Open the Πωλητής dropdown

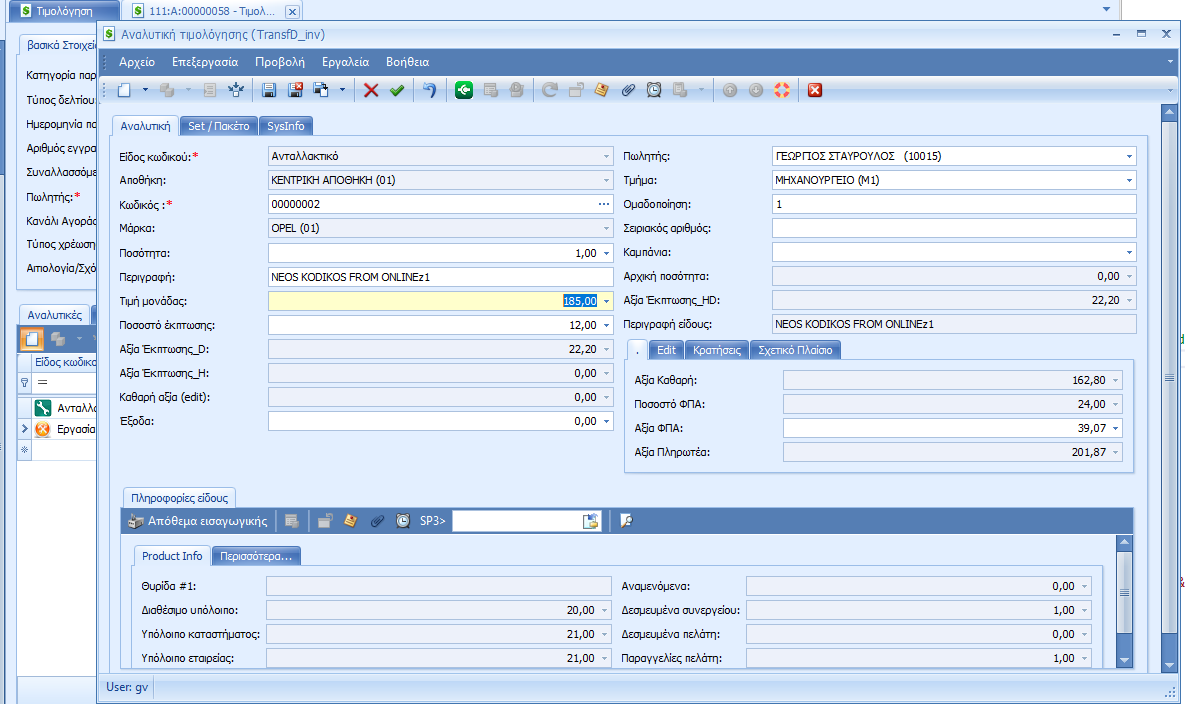(1129, 156)
